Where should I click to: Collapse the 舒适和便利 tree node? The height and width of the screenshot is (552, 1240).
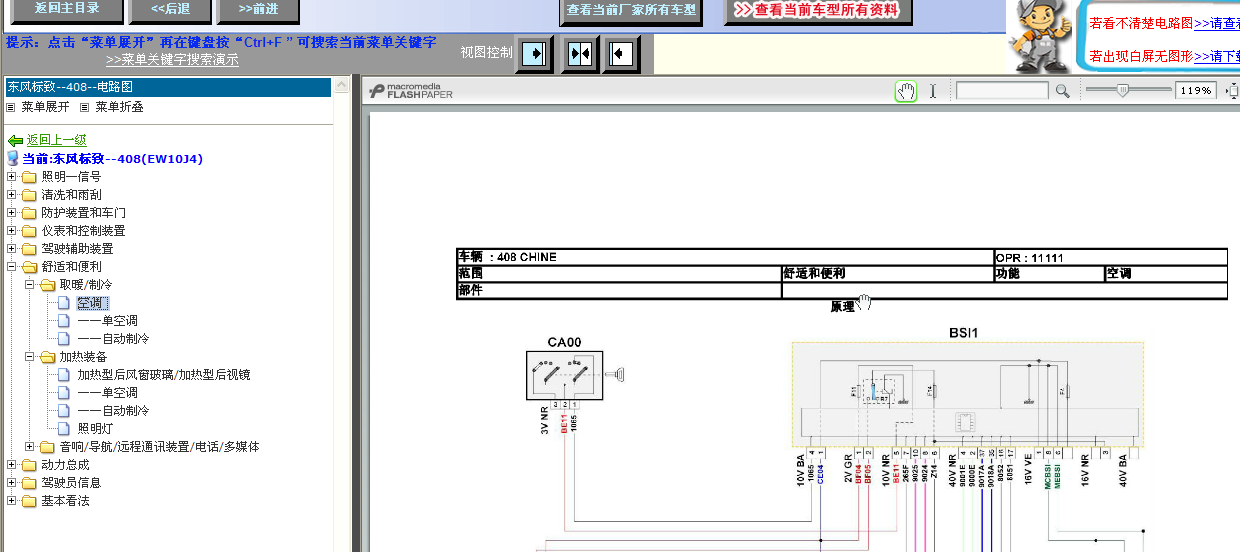[11, 267]
